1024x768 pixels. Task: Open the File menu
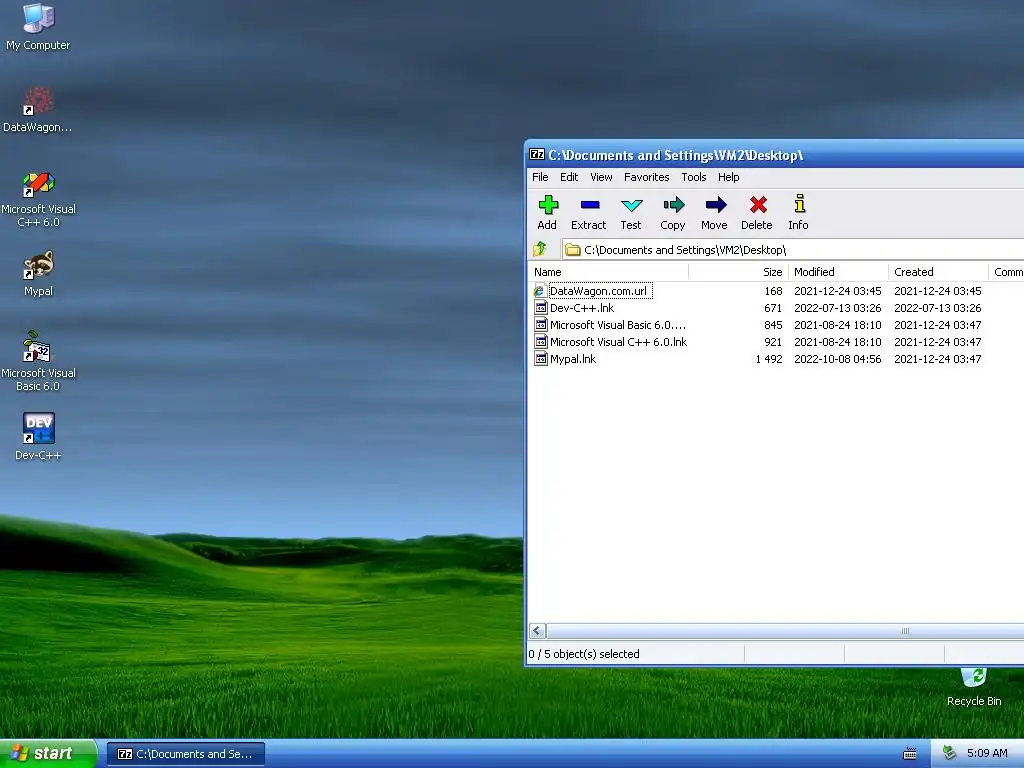[540, 177]
